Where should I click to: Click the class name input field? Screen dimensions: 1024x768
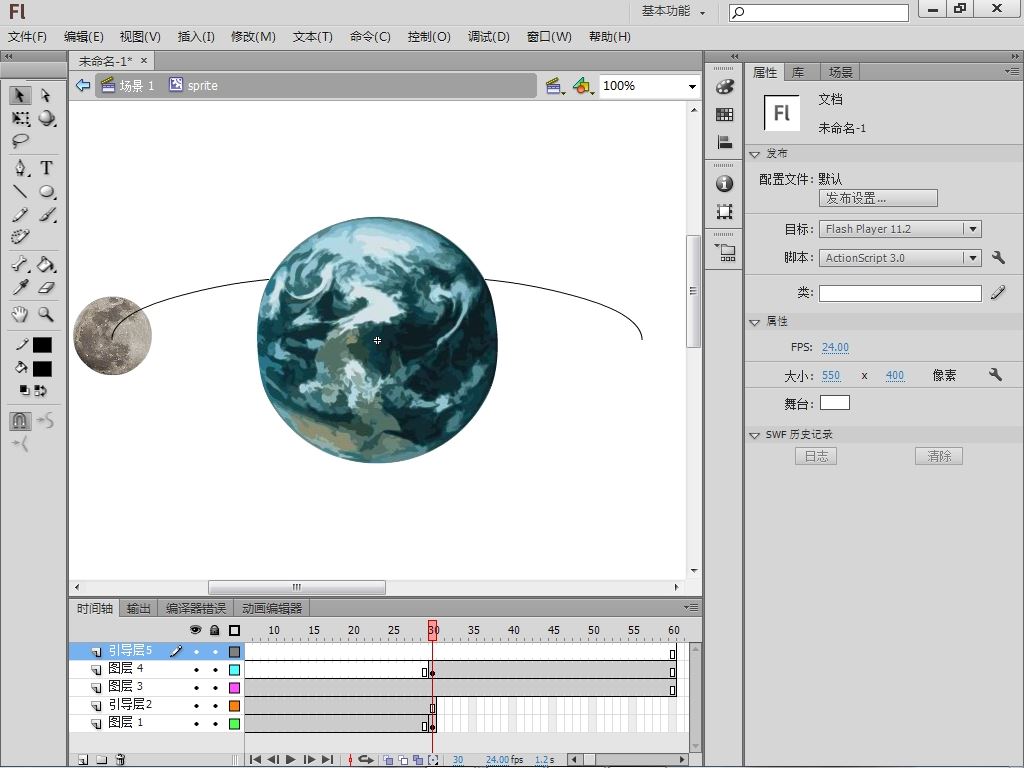tap(899, 293)
